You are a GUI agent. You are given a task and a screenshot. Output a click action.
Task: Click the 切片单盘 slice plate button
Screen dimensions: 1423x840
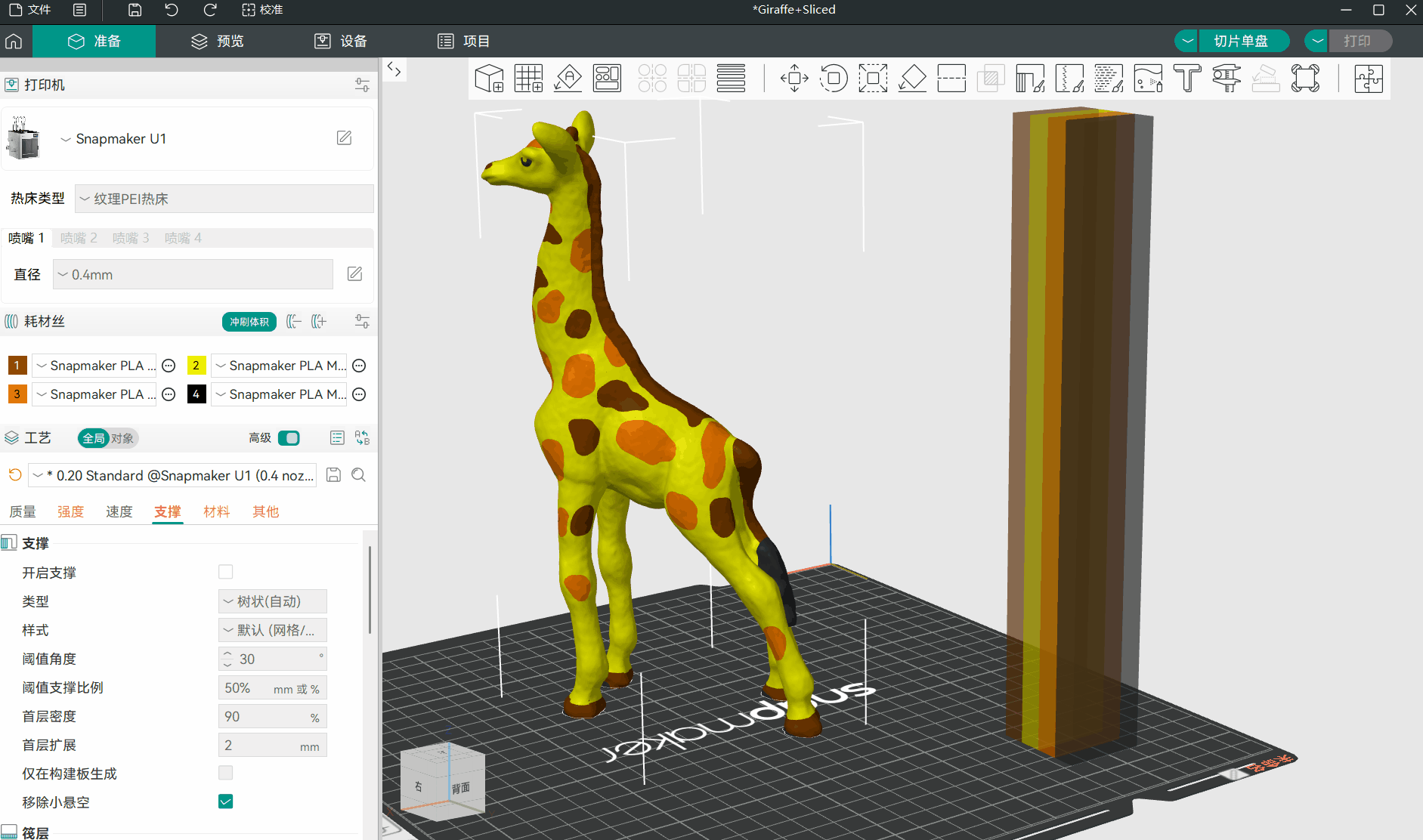coord(1240,41)
